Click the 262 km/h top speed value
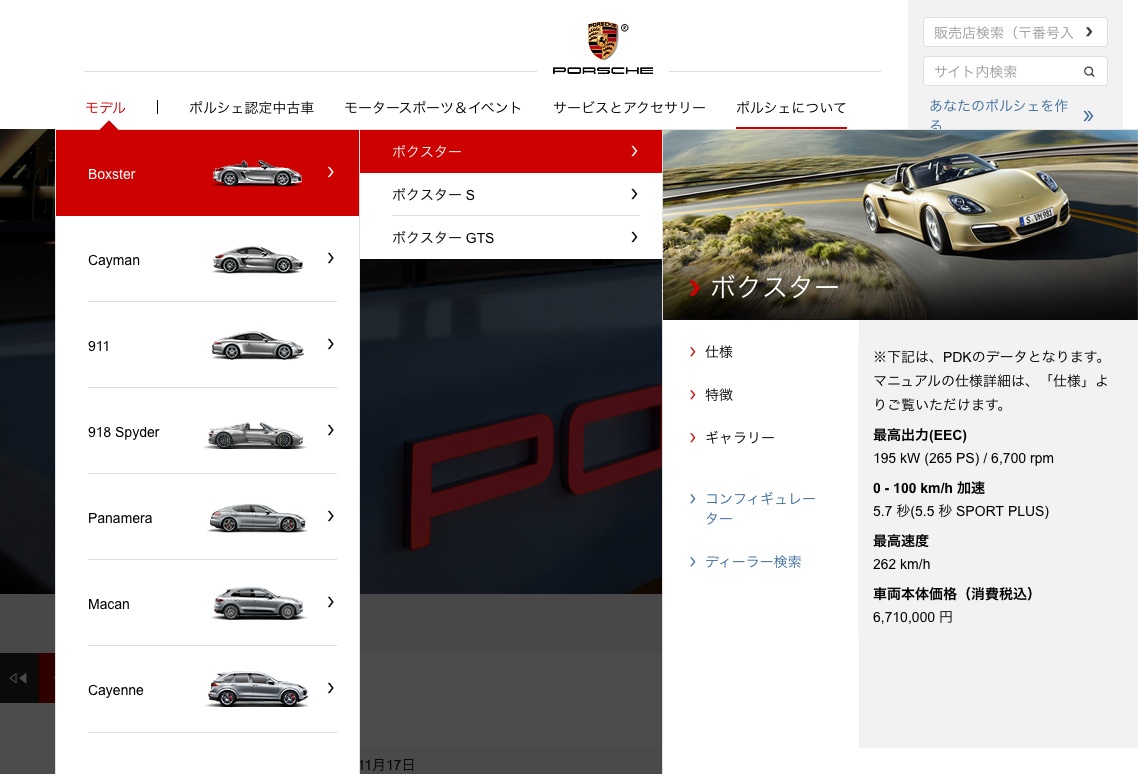The width and height of the screenshot is (1138, 774). [x=901, y=564]
